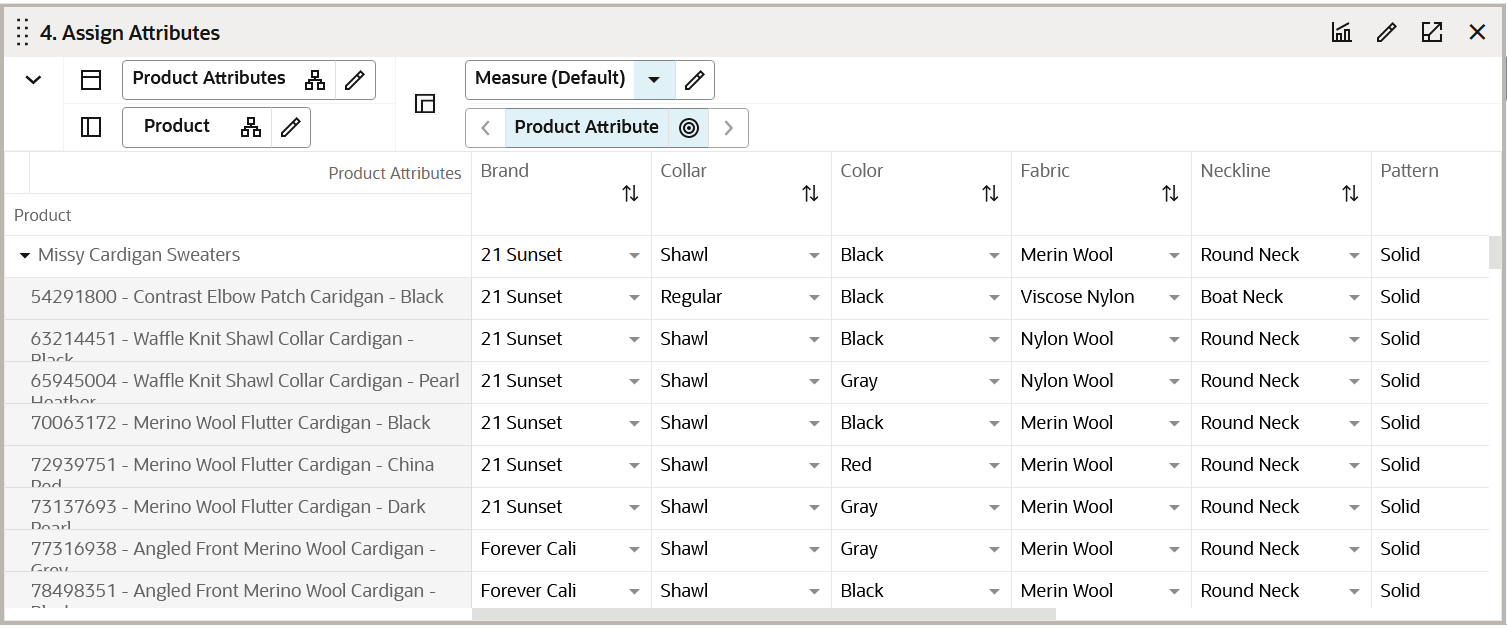Open Color dropdown for China Red cardigan
This screenshot has height=629, width=1507.
(994, 466)
